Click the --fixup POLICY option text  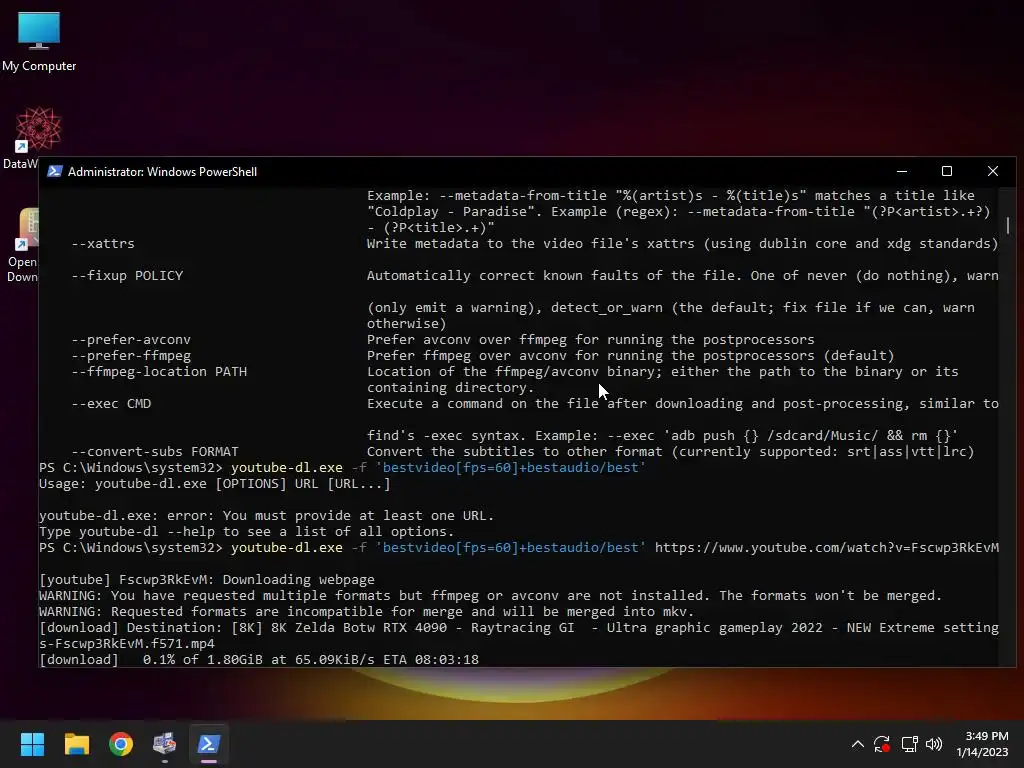[x=127, y=276]
